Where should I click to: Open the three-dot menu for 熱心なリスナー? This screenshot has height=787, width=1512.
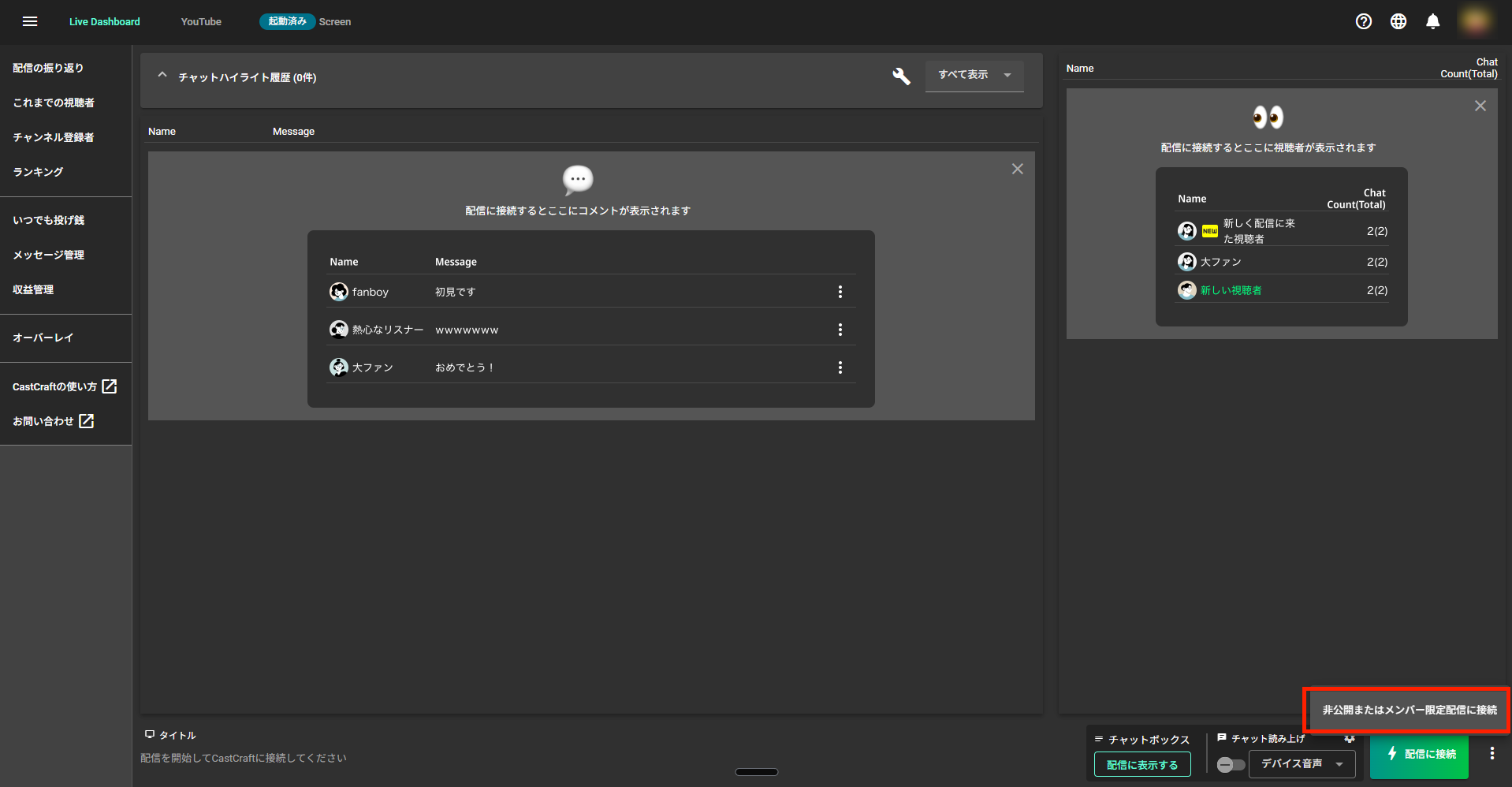[840, 330]
